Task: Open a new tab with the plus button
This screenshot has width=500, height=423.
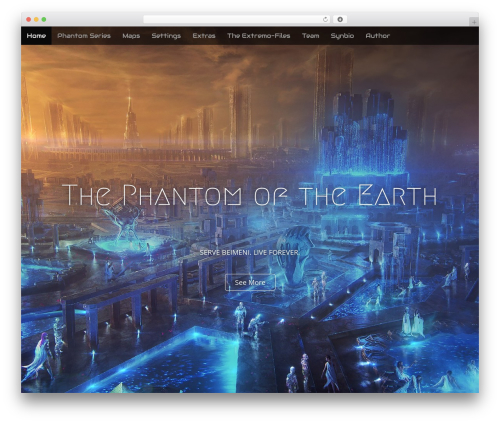Action: 474,22
